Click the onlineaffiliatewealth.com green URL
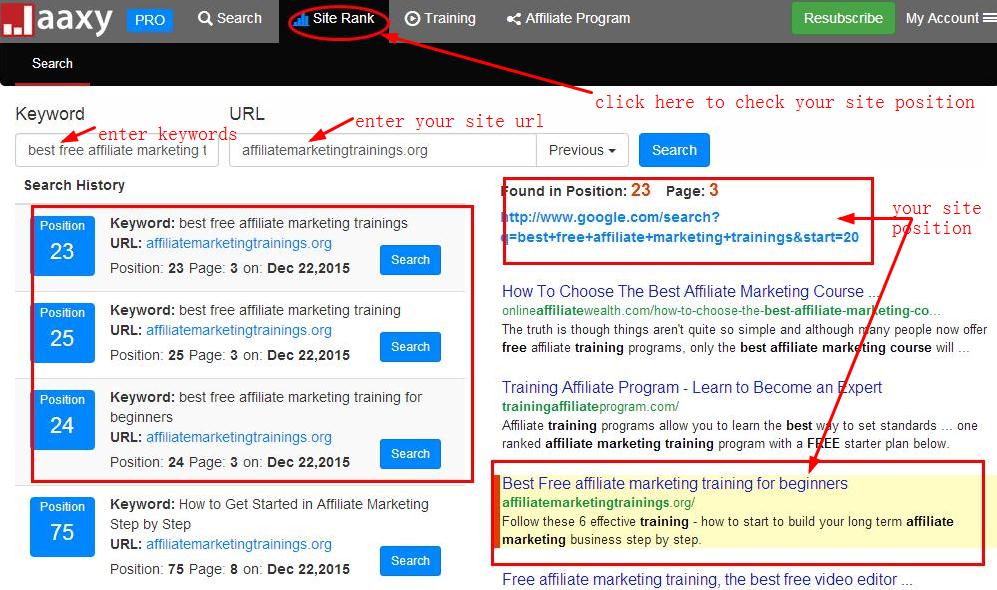This screenshot has height=590, width=997. point(720,311)
